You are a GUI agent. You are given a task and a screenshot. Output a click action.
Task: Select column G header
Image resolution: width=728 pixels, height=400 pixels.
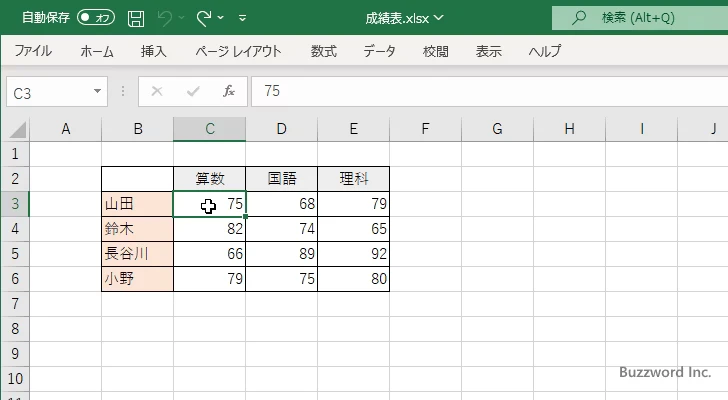coord(497,129)
